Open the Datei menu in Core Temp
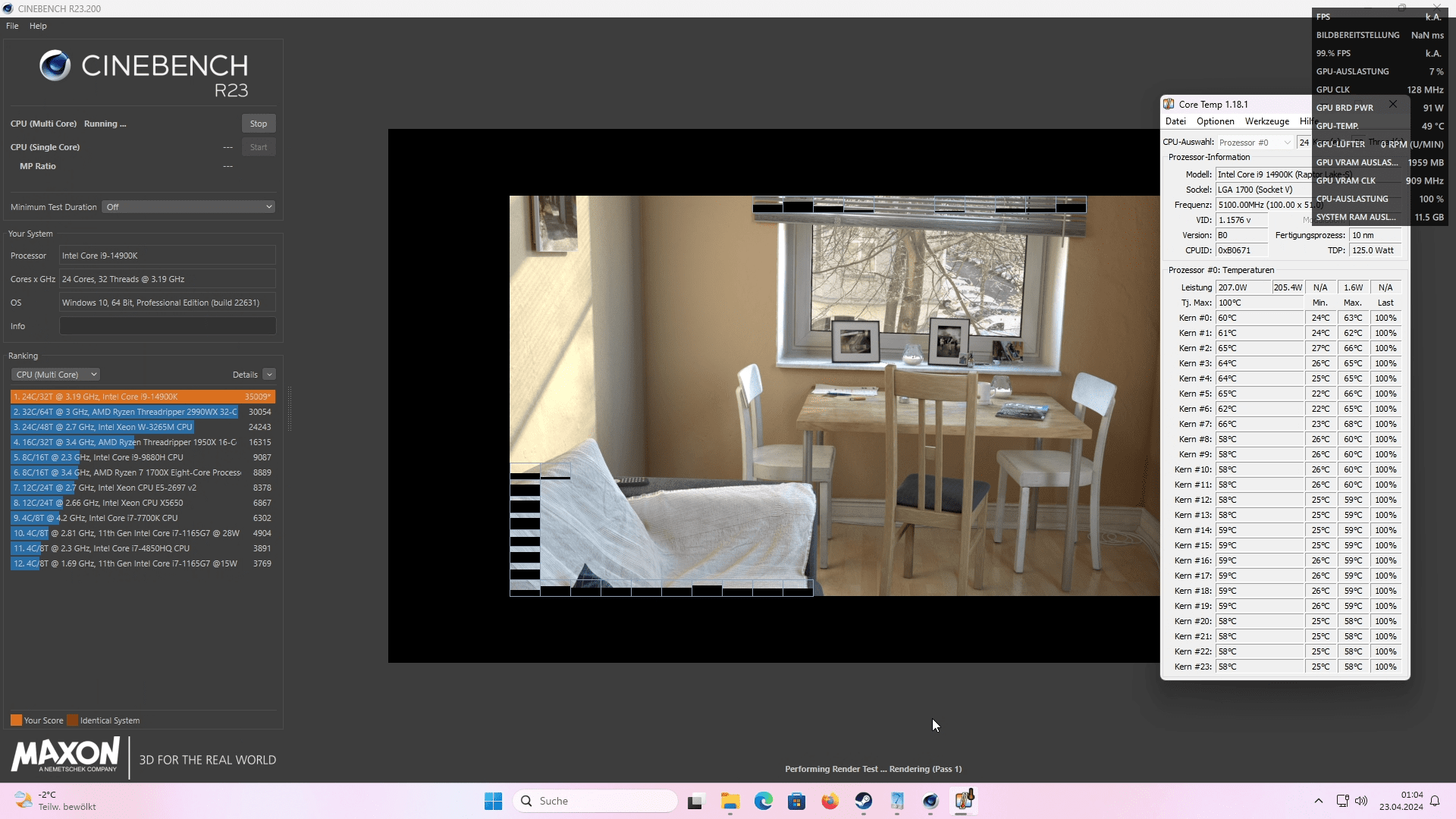The height and width of the screenshot is (819, 1456). [x=1175, y=121]
